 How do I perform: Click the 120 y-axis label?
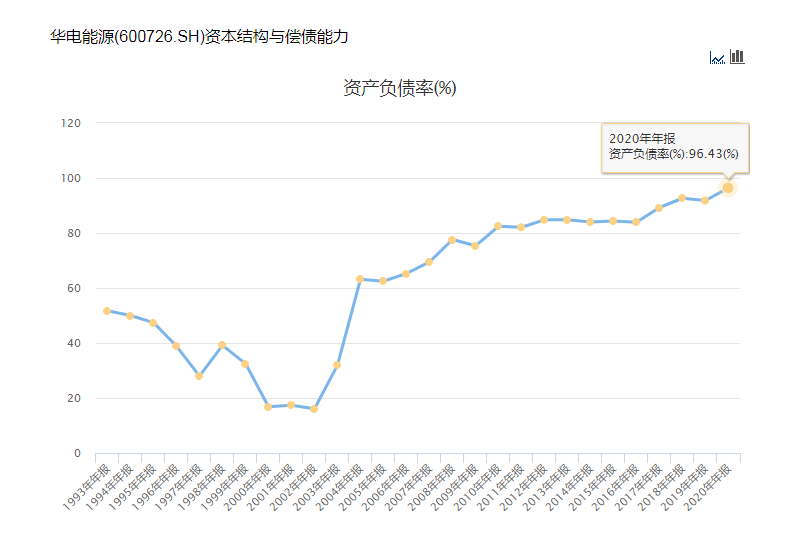point(70,123)
